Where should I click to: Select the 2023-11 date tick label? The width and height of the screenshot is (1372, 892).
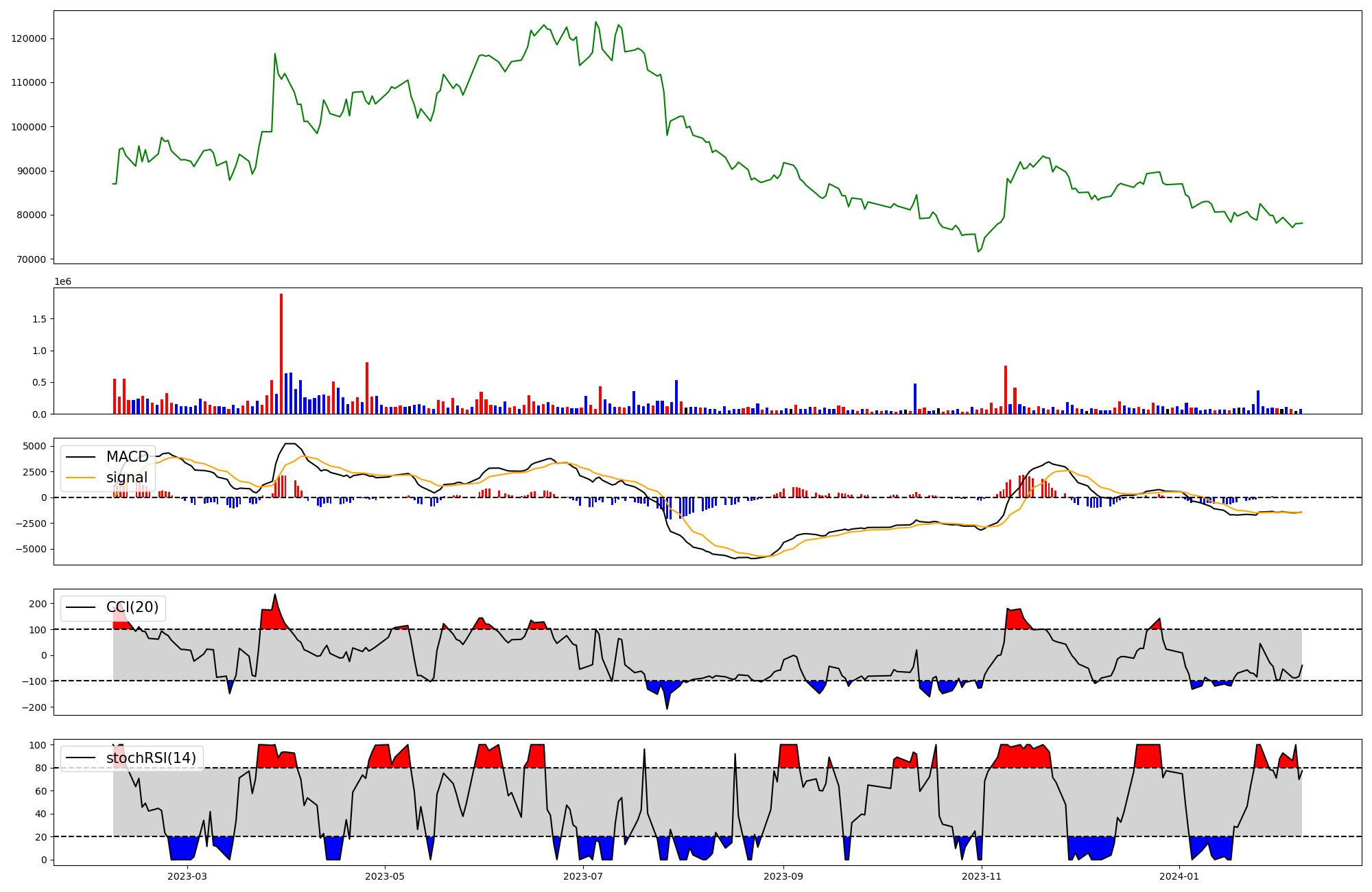[982, 876]
